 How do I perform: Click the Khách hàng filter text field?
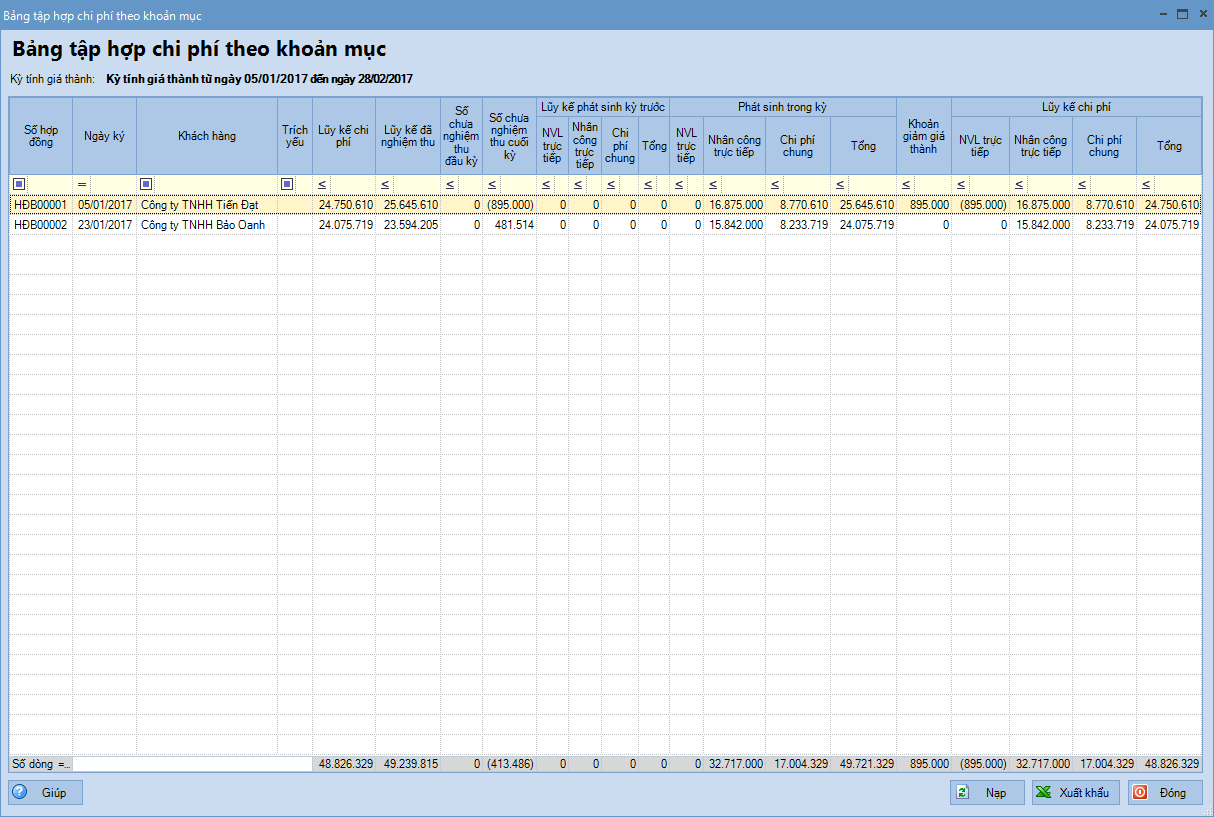215,184
